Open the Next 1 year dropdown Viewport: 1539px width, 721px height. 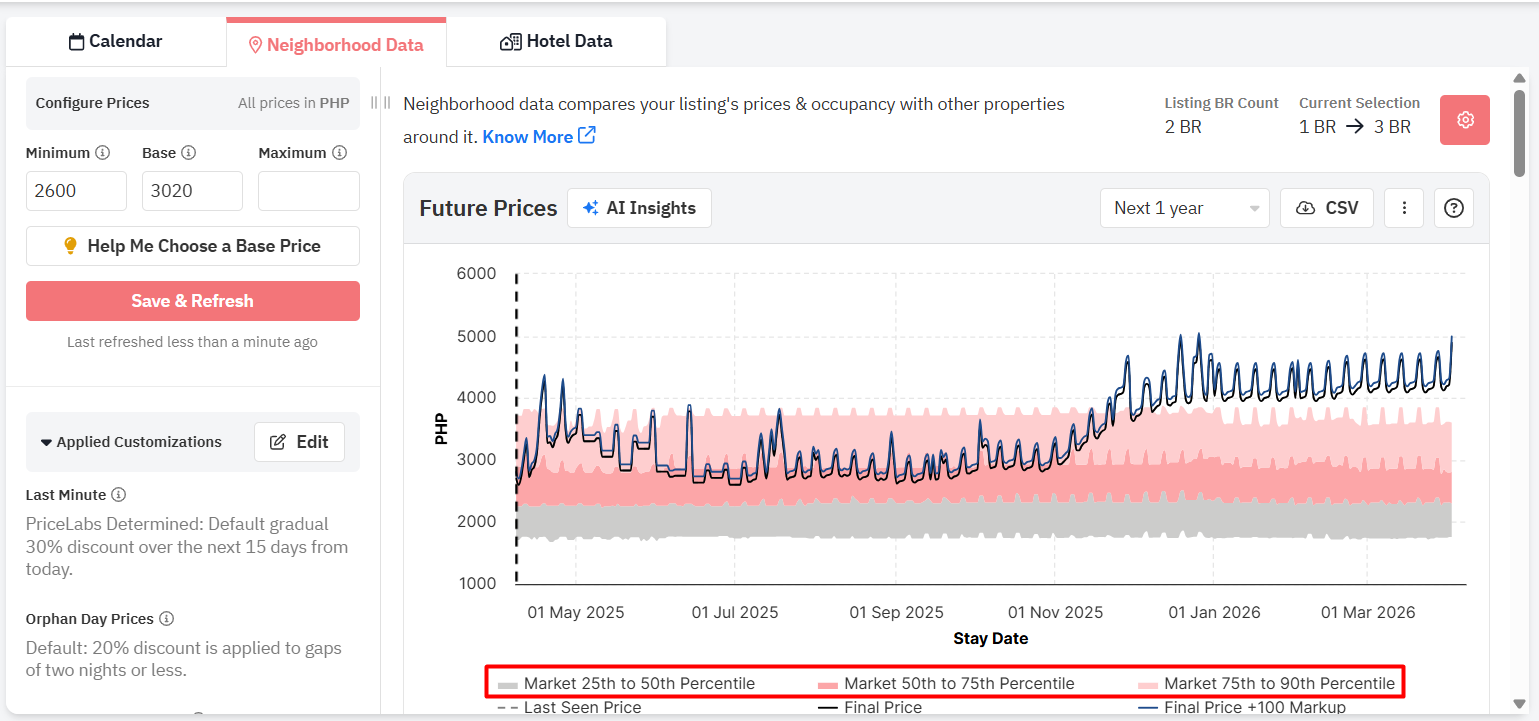1184,208
